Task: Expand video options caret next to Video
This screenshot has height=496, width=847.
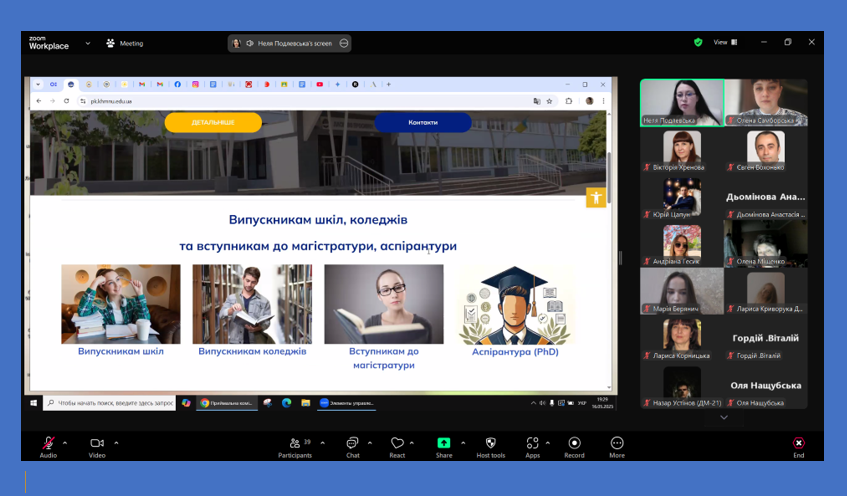Action: tap(116, 443)
